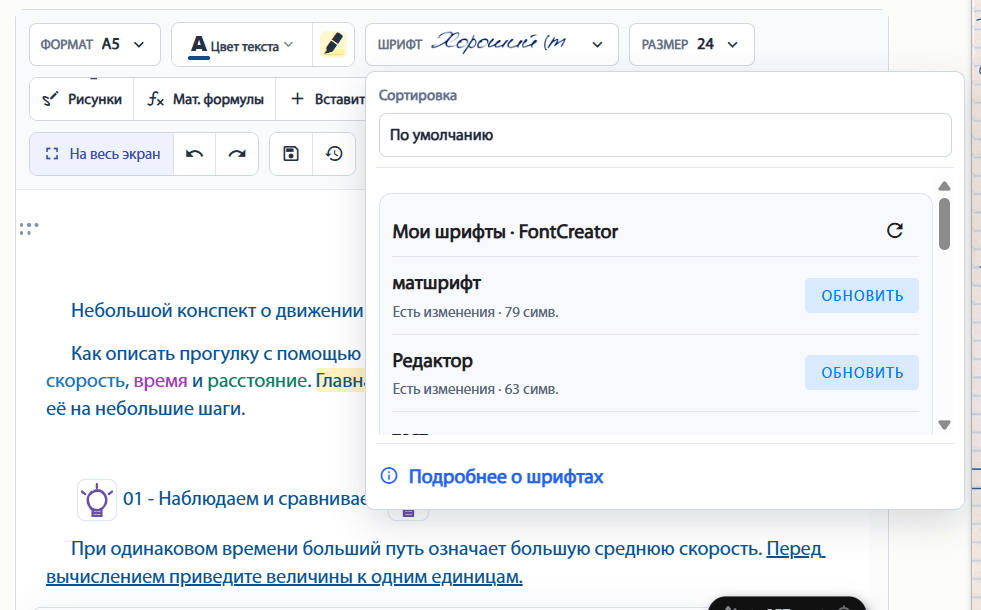
Task: Save the document with the floppy icon
Action: coord(291,154)
